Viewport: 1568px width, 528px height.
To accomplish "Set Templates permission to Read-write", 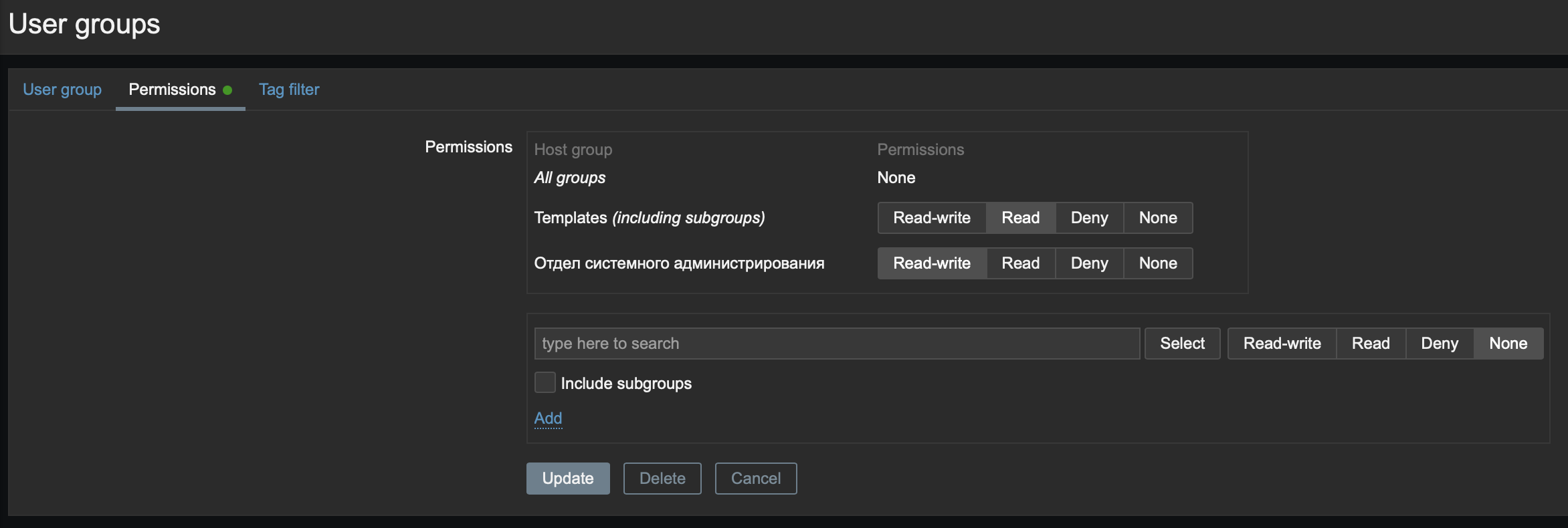I will tap(932, 218).
